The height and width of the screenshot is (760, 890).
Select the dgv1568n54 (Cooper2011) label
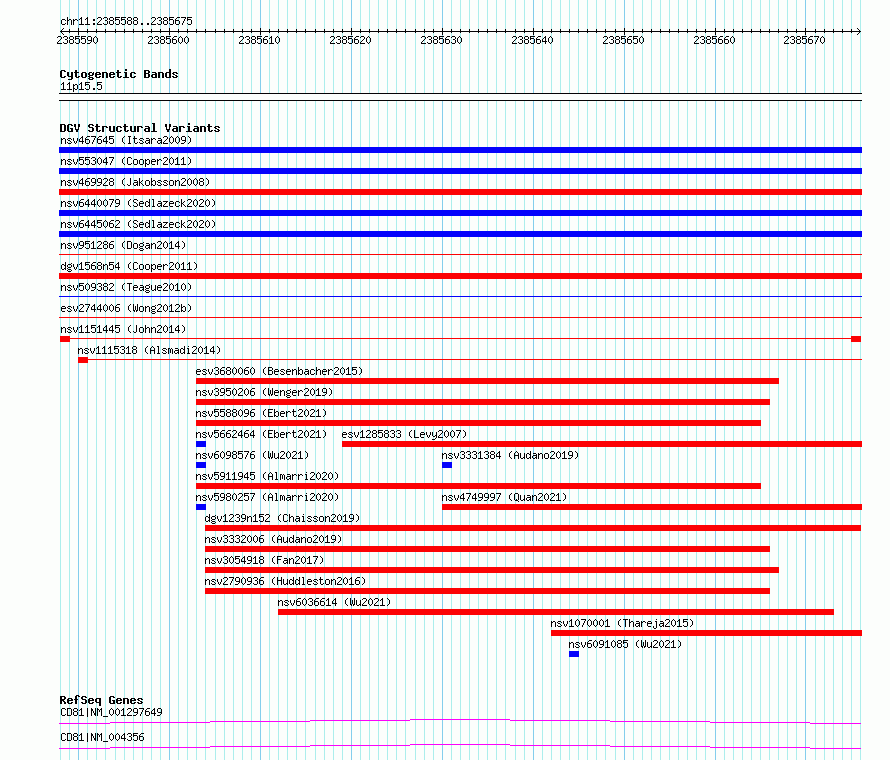coord(129,266)
